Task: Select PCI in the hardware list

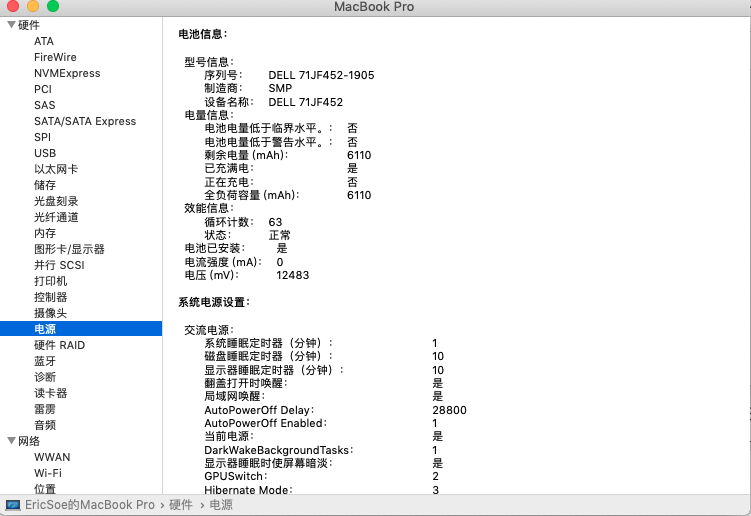Action: (43, 89)
